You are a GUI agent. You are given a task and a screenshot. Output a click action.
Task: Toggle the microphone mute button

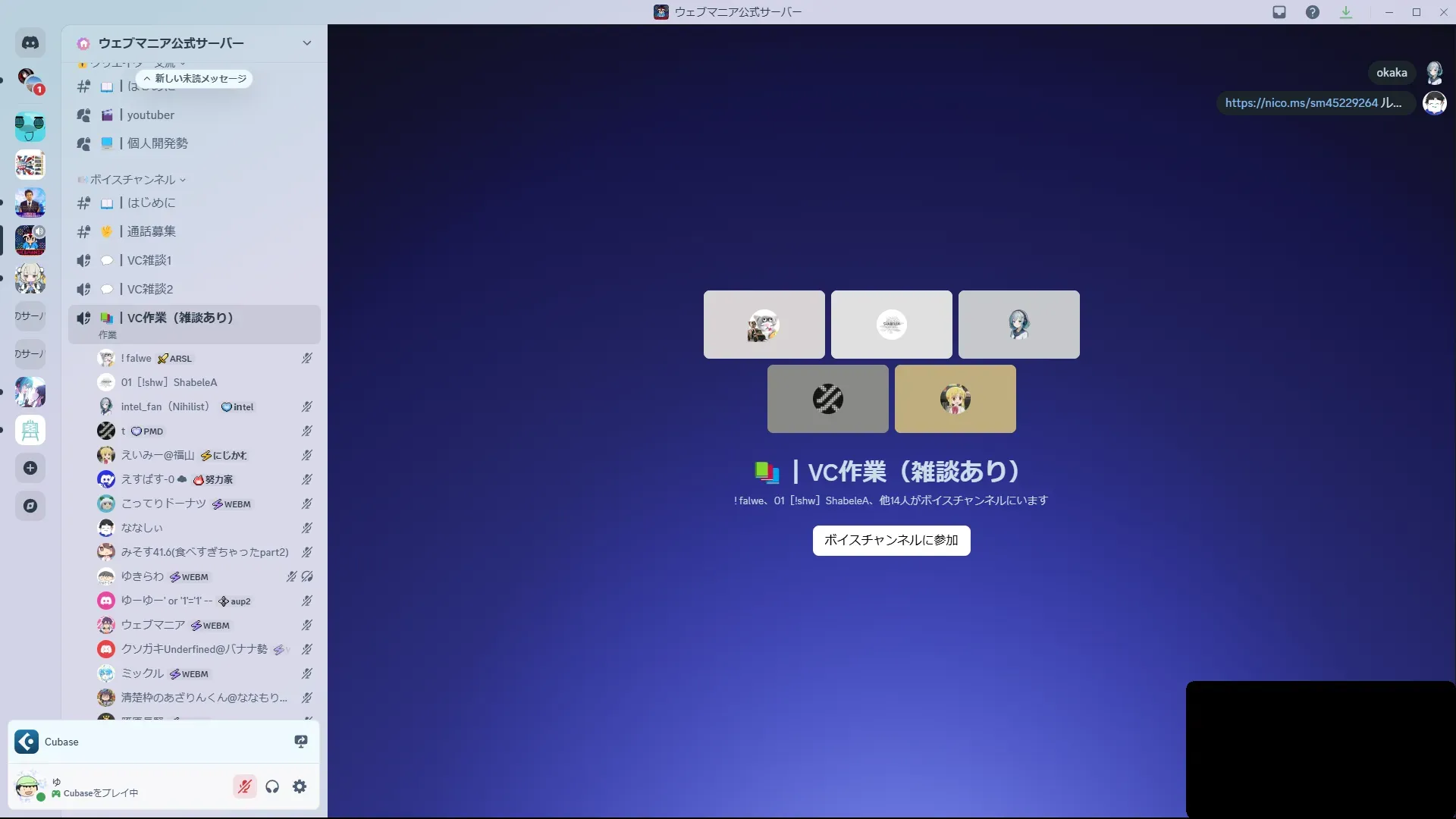pyautogui.click(x=244, y=786)
